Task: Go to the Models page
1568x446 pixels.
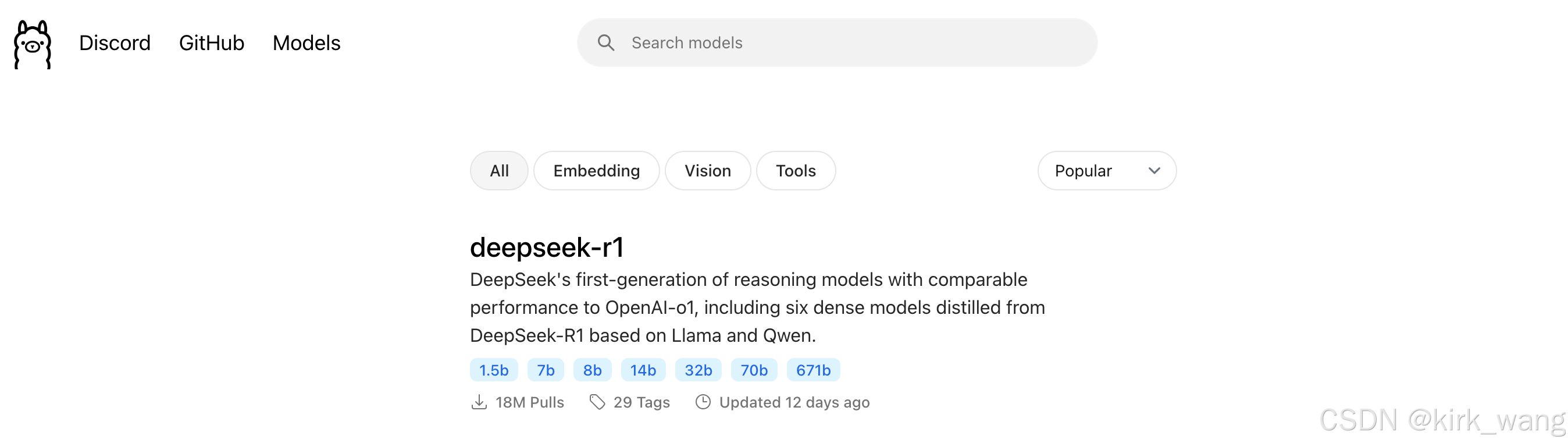Action: 306,43
